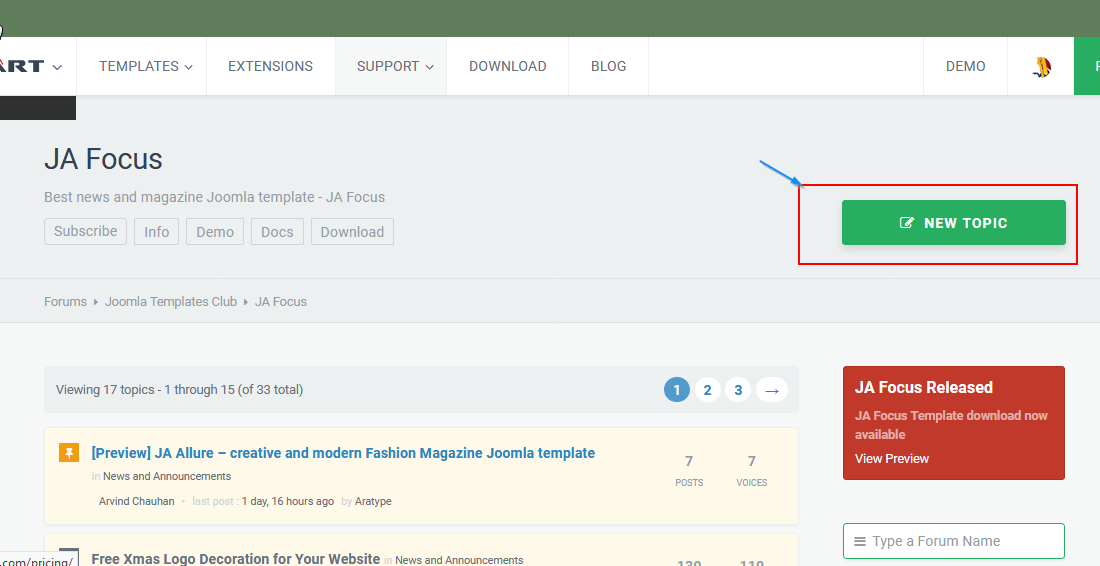Subscribe to the JA Focus forum
This screenshot has width=1100, height=566.
86,231
